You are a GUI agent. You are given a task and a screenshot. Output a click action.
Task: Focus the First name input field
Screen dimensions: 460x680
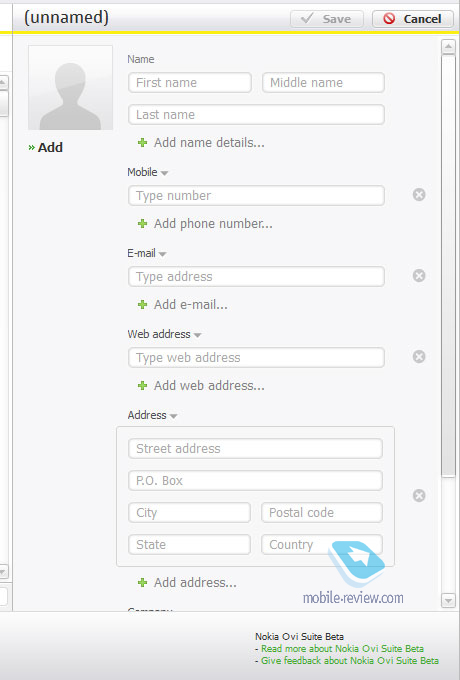(190, 82)
